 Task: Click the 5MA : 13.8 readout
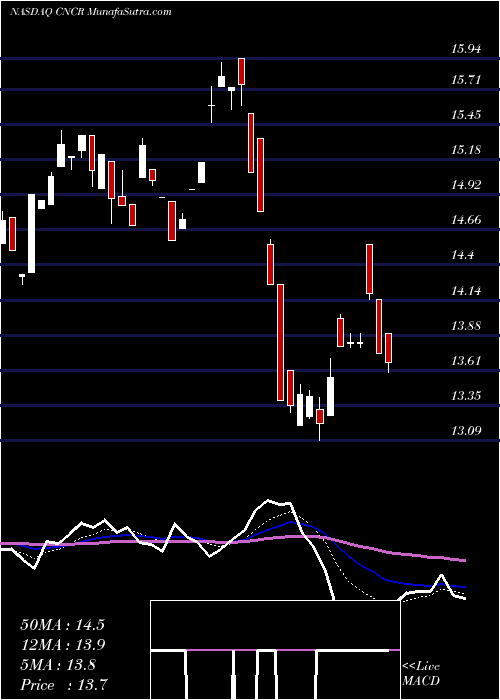click(58, 665)
